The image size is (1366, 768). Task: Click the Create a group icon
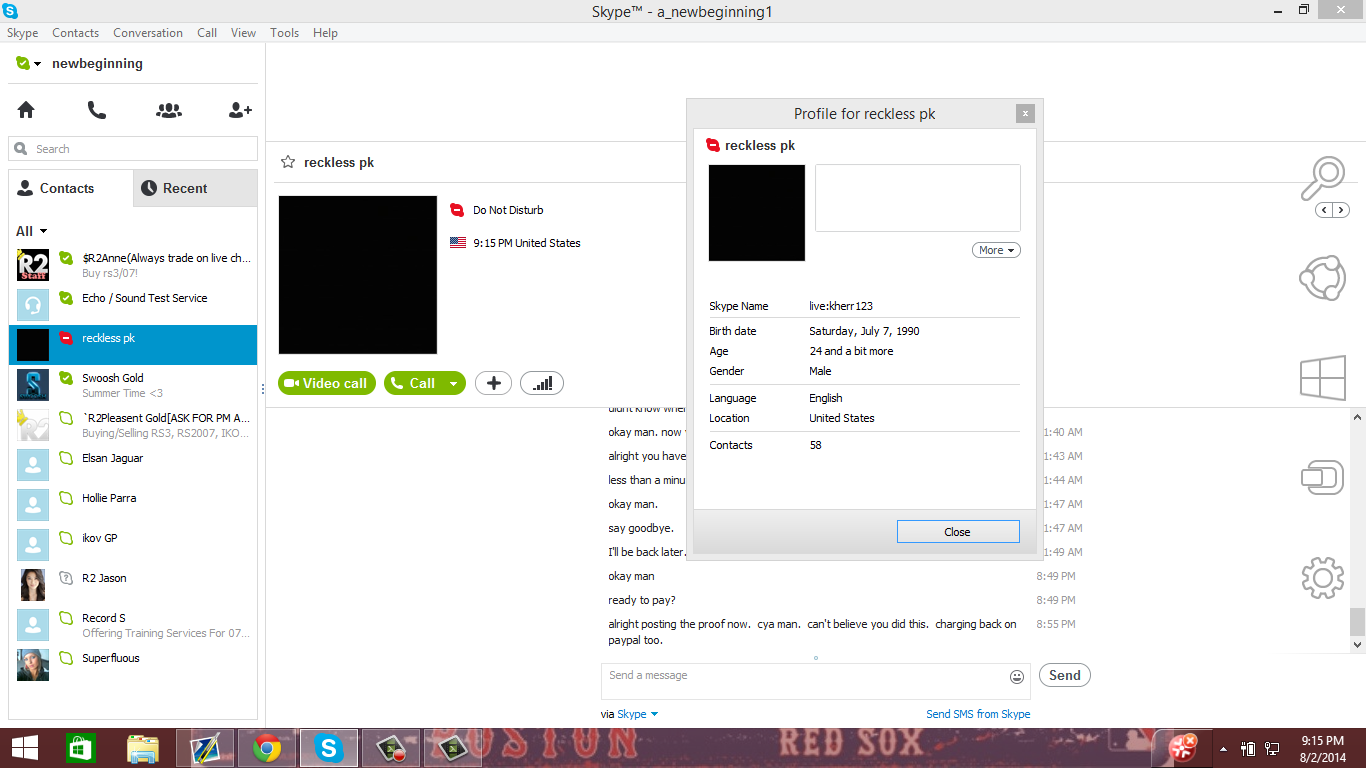click(x=169, y=111)
